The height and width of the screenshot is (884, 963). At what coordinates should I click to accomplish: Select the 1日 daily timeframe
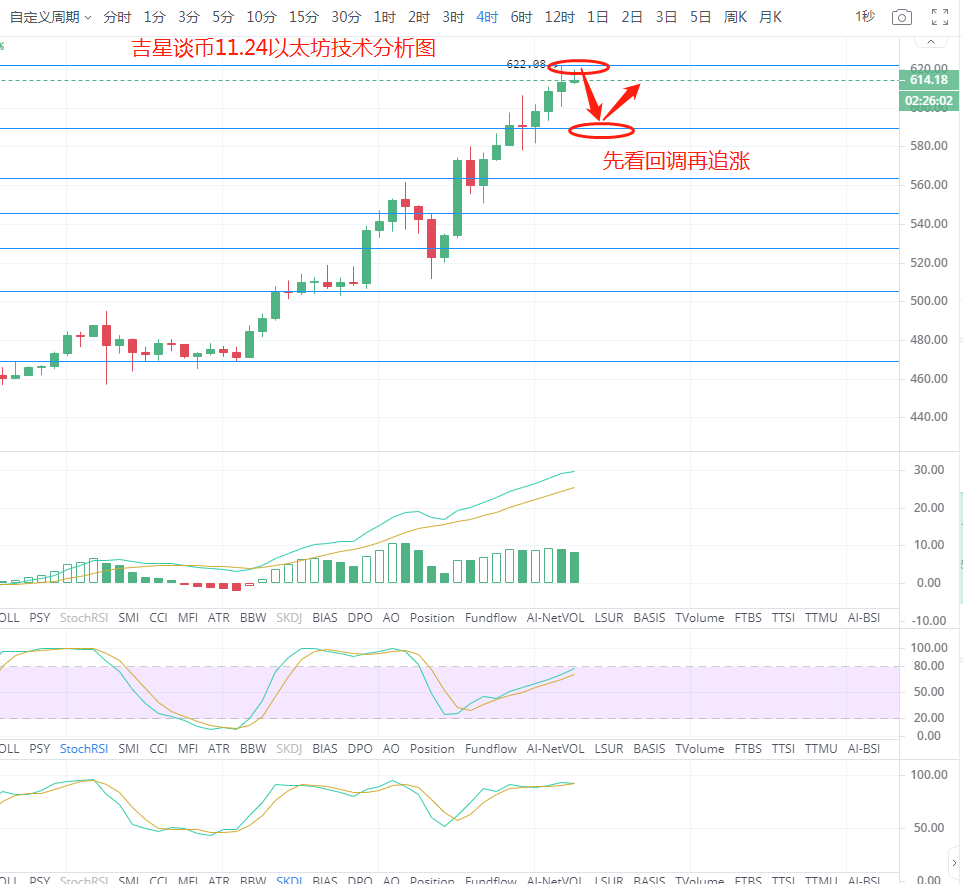coord(598,17)
